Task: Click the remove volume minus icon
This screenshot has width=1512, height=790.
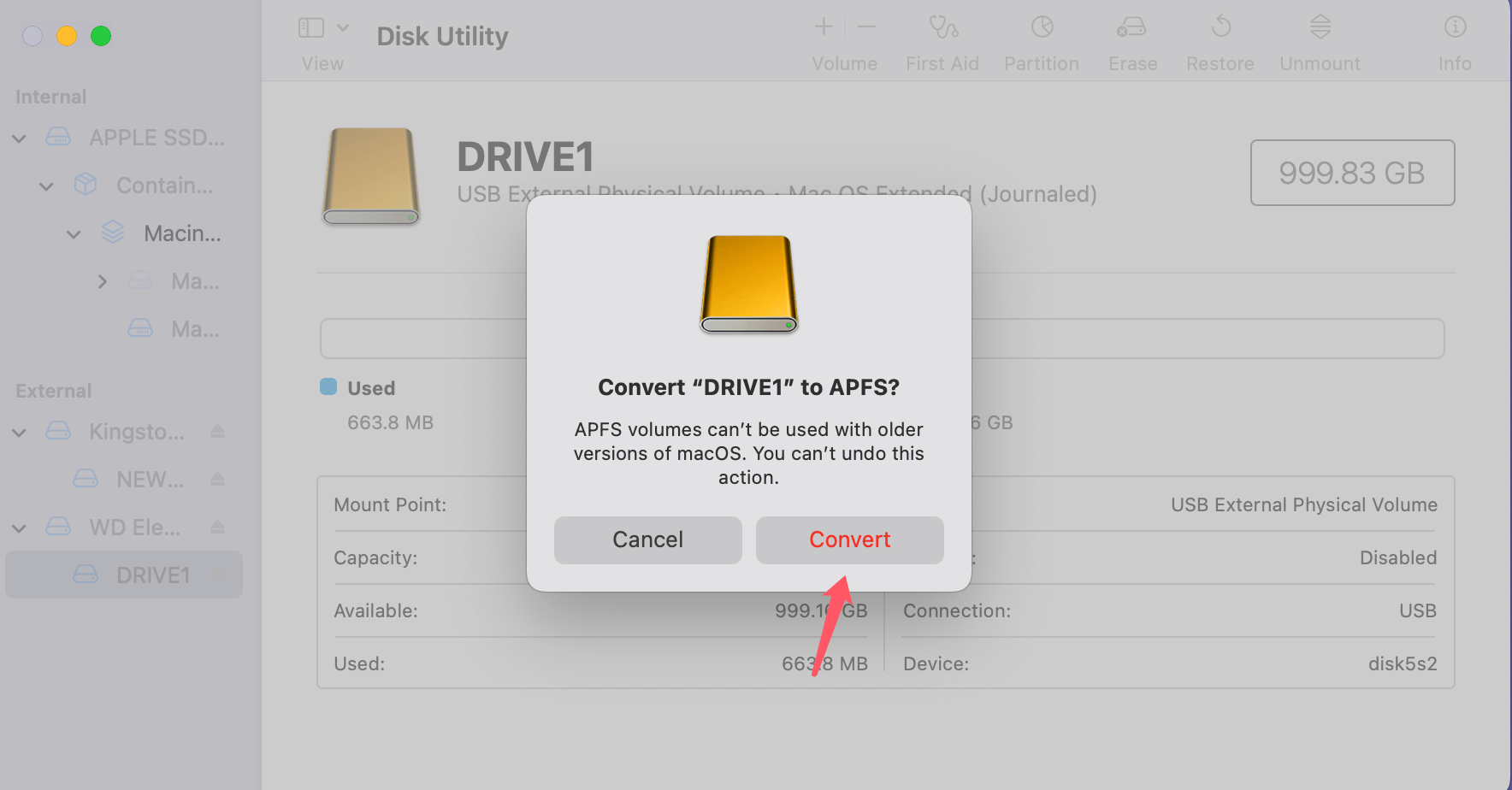Action: tap(866, 27)
